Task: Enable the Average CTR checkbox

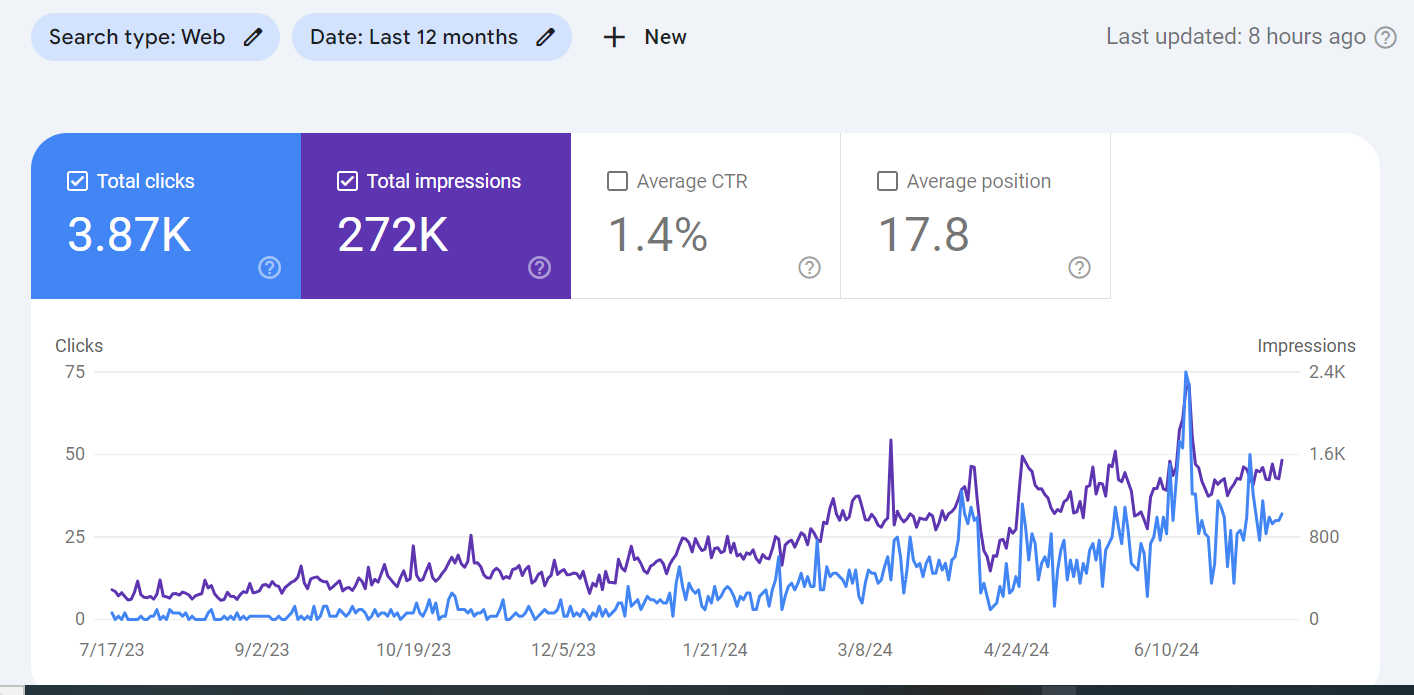Action: point(617,181)
